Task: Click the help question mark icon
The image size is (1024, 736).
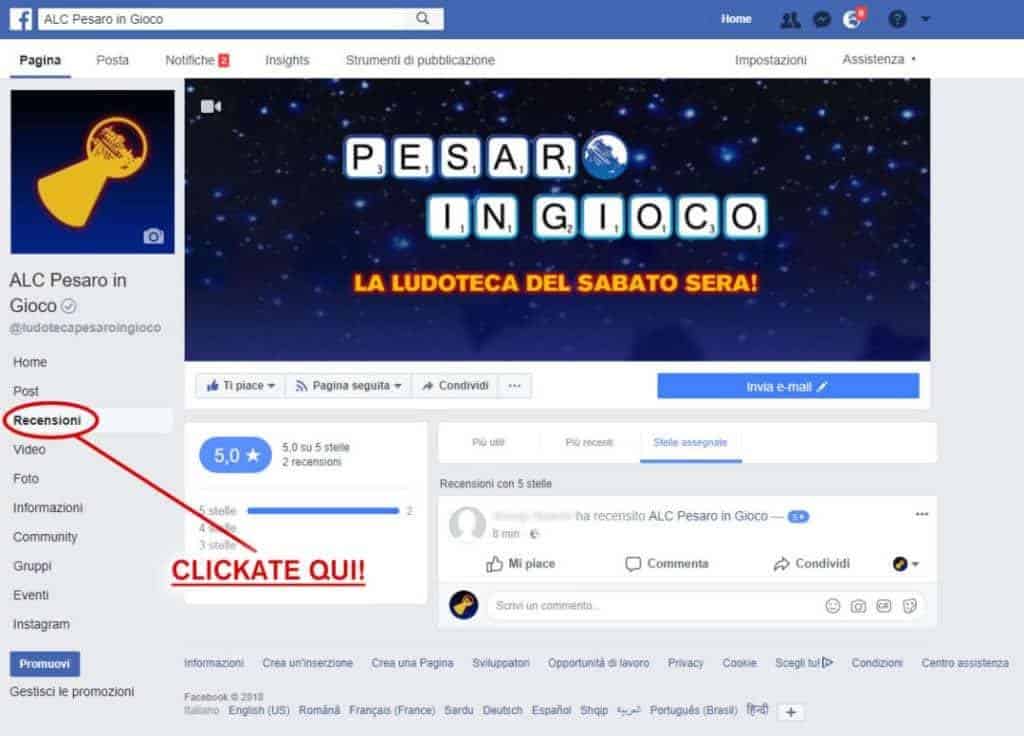Action: (x=897, y=20)
